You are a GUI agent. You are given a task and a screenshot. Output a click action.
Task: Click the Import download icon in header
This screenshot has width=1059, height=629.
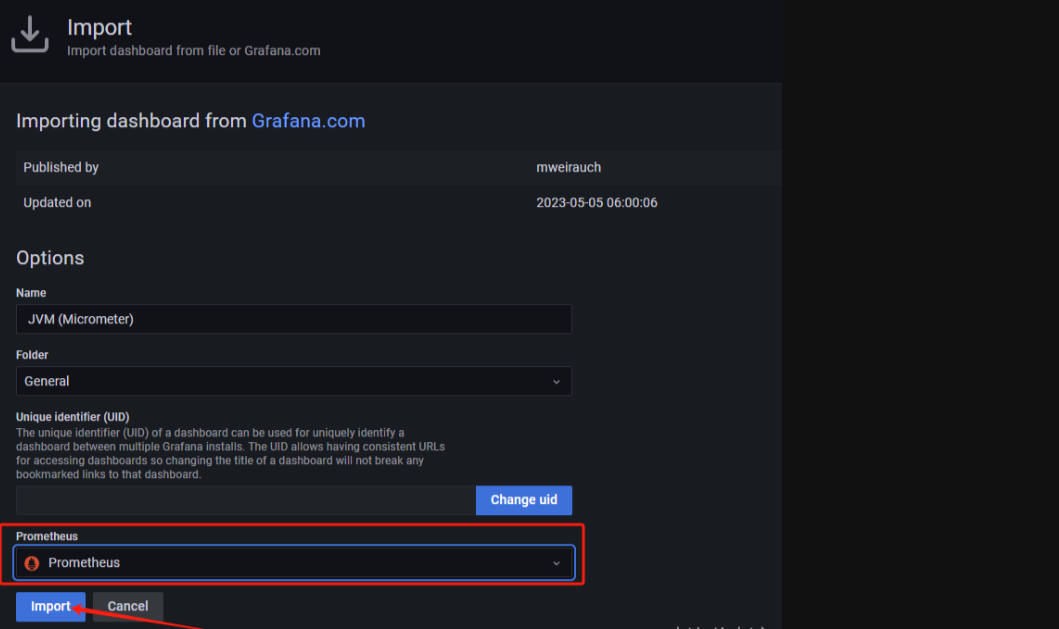(x=30, y=34)
